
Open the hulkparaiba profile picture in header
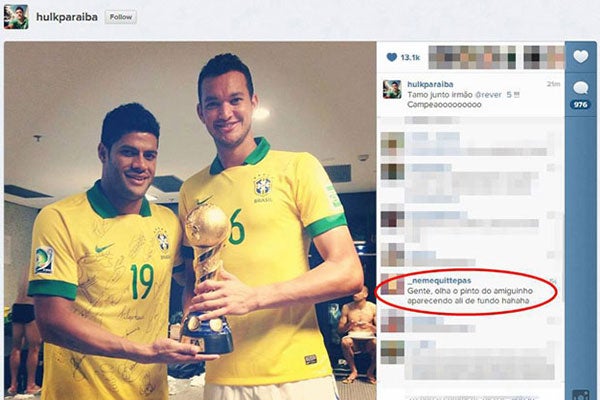click(16, 17)
